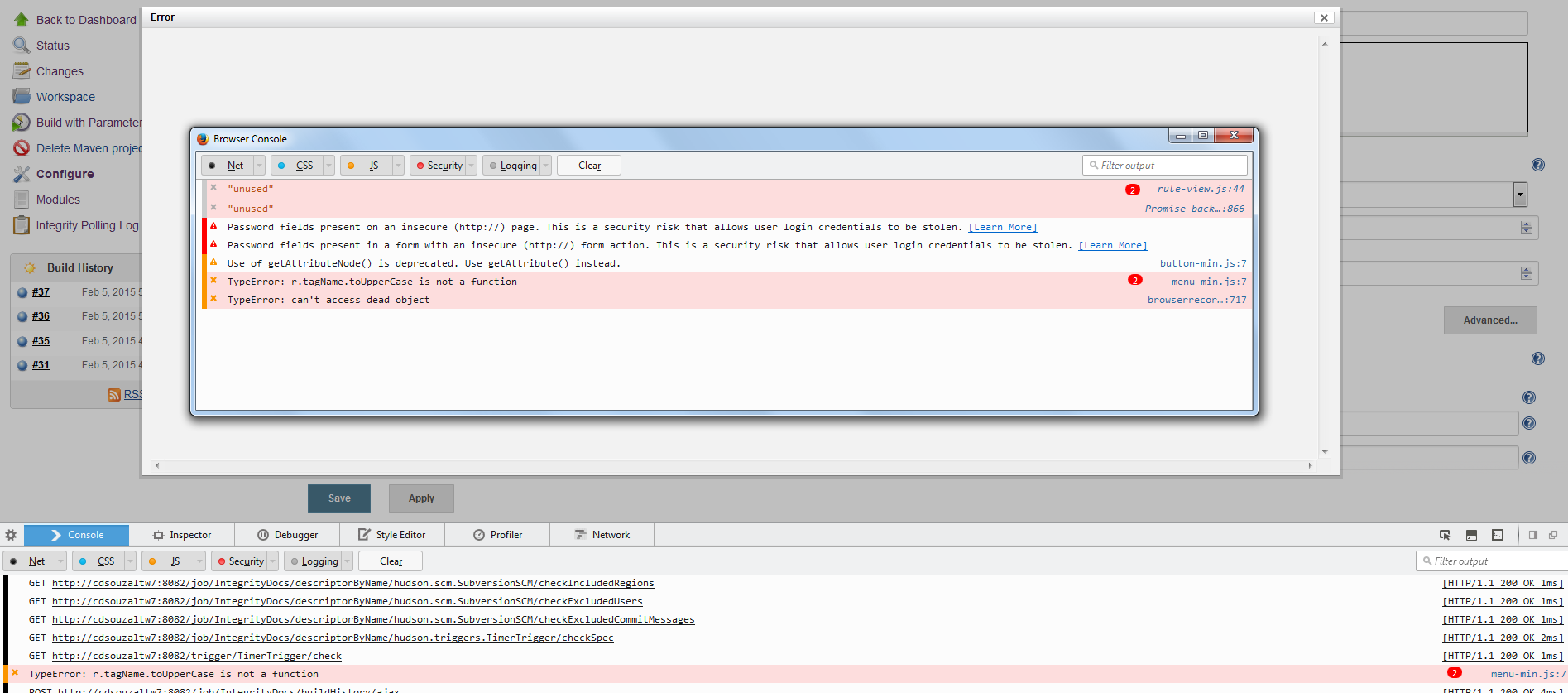Open the combo box dropdown arrow on the right side of the page

coord(1520,195)
